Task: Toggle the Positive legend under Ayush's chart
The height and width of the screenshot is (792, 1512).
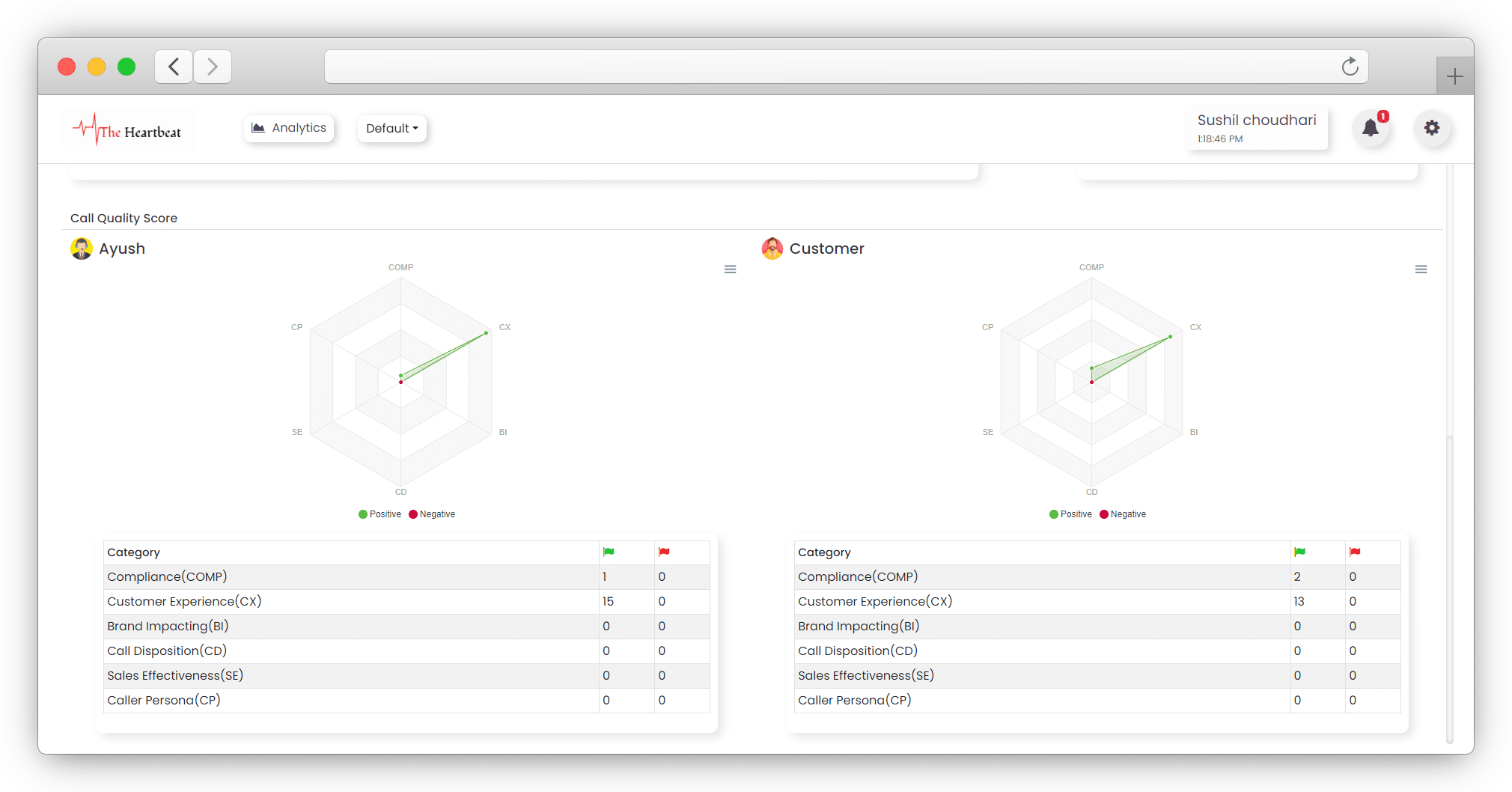Action: pos(379,514)
